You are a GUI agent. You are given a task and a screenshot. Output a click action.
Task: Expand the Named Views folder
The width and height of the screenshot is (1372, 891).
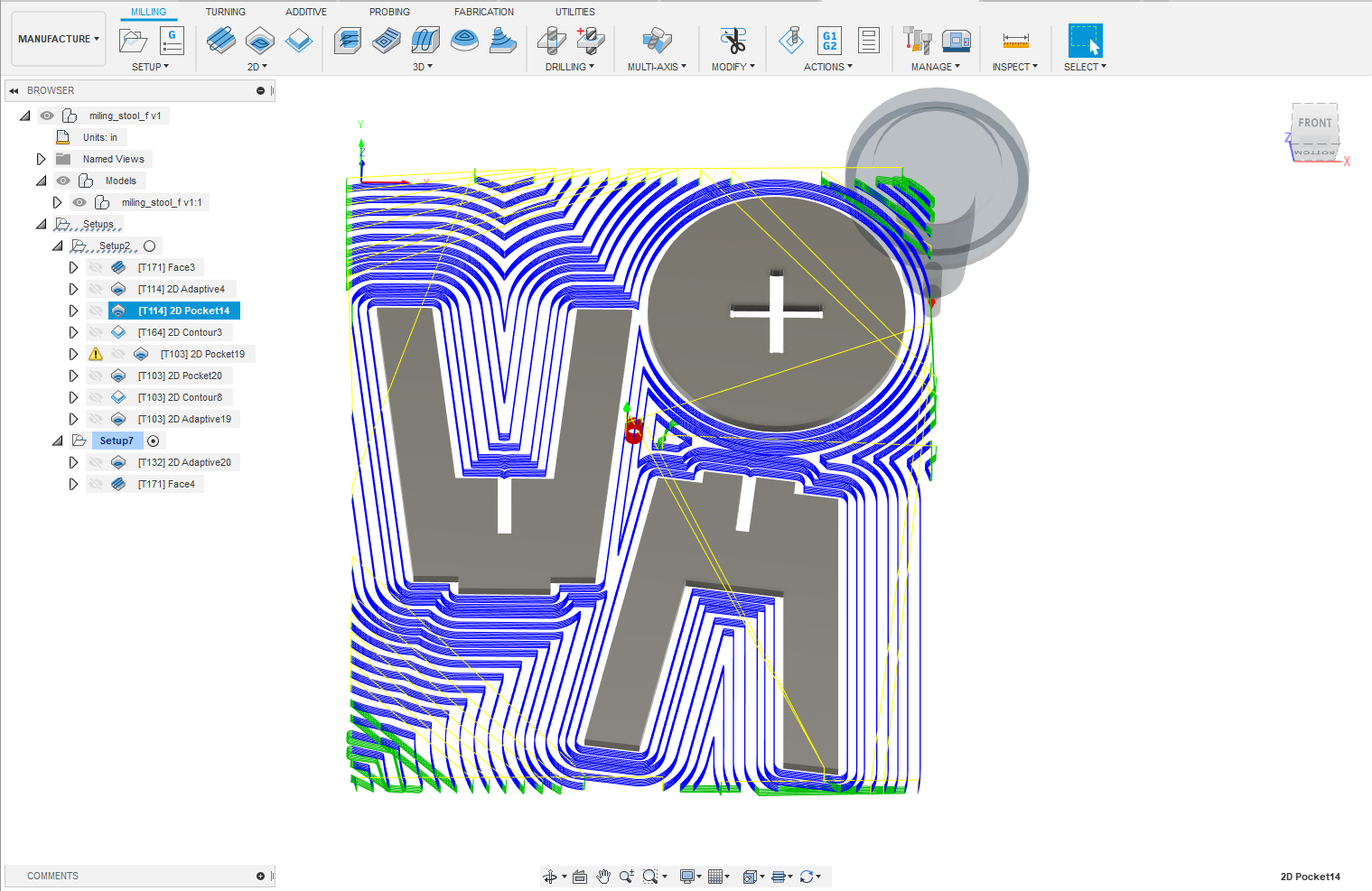point(41,159)
